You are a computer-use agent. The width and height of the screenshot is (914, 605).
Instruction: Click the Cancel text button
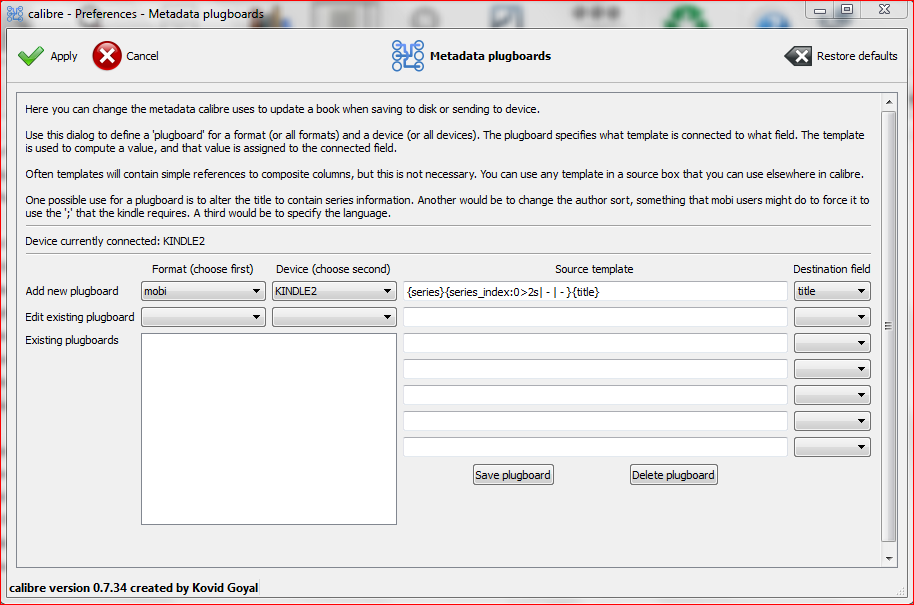point(142,56)
